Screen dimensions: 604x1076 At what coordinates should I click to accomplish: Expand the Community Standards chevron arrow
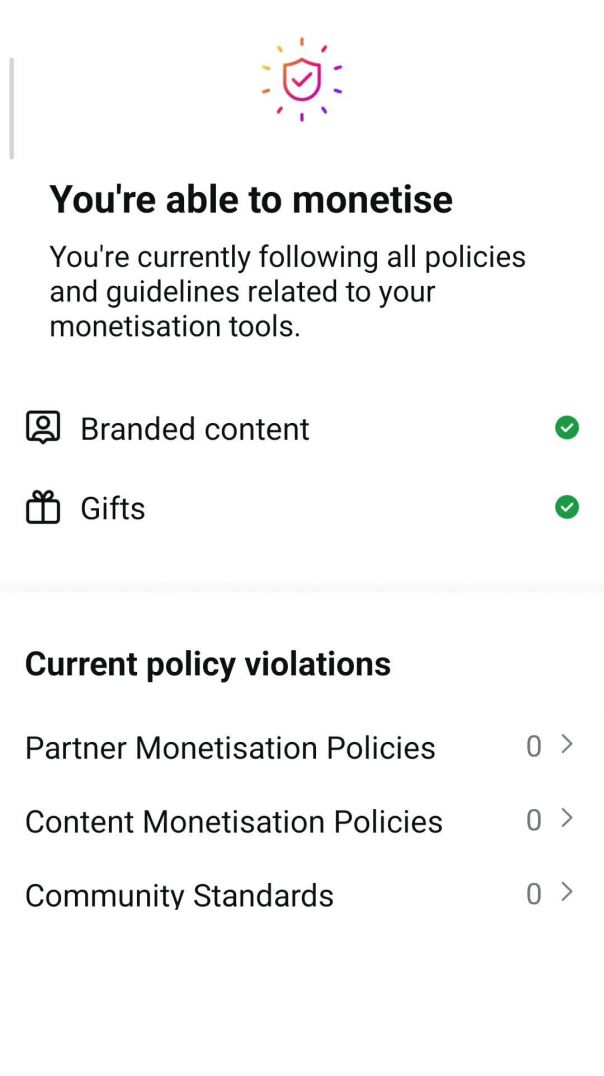(x=567, y=892)
